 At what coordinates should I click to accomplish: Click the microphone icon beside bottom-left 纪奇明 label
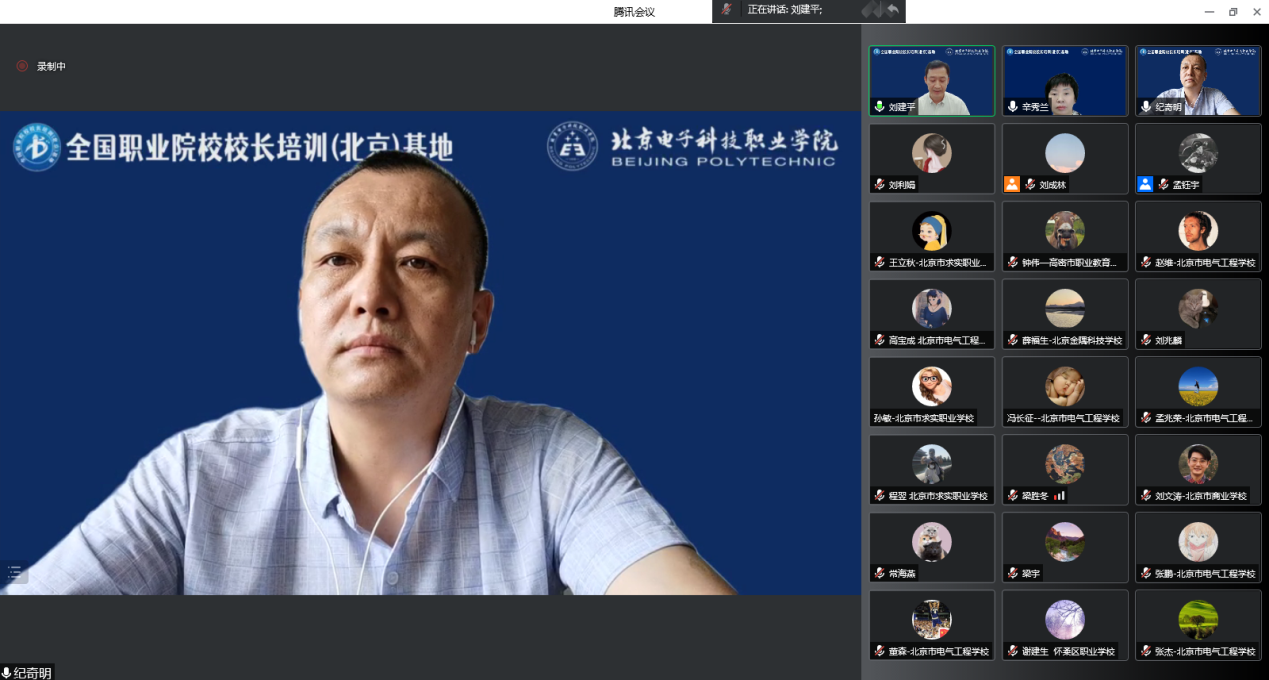tap(7, 673)
